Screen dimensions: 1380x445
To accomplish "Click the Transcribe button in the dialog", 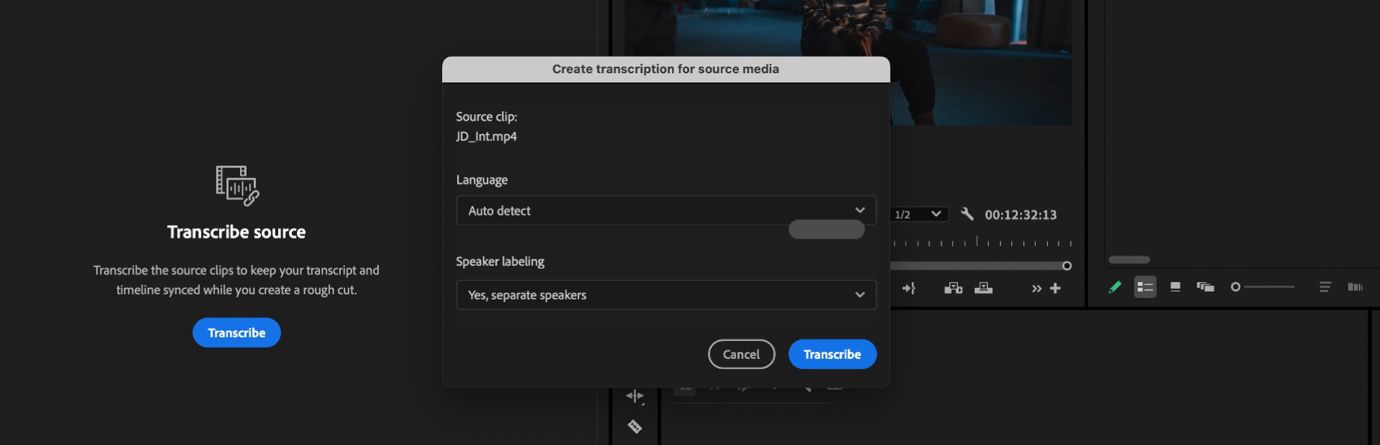I will pyautogui.click(x=832, y=354).
